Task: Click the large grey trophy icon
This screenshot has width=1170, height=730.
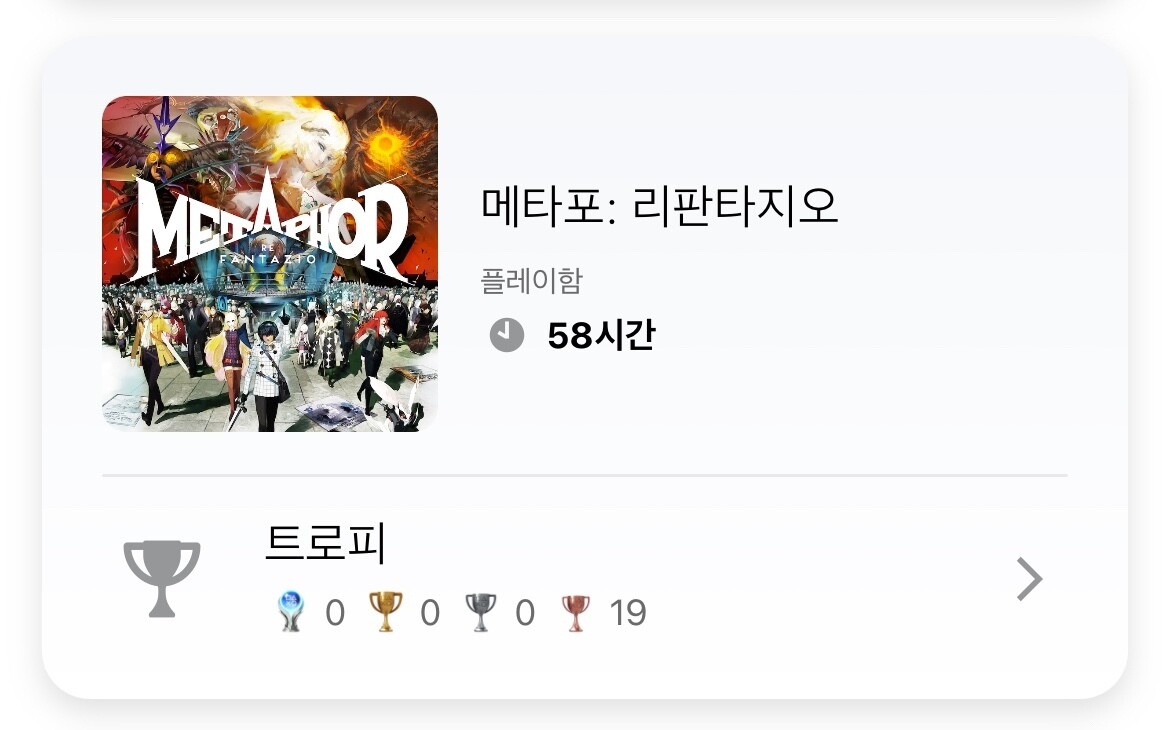Action: (x=162, y=578)
